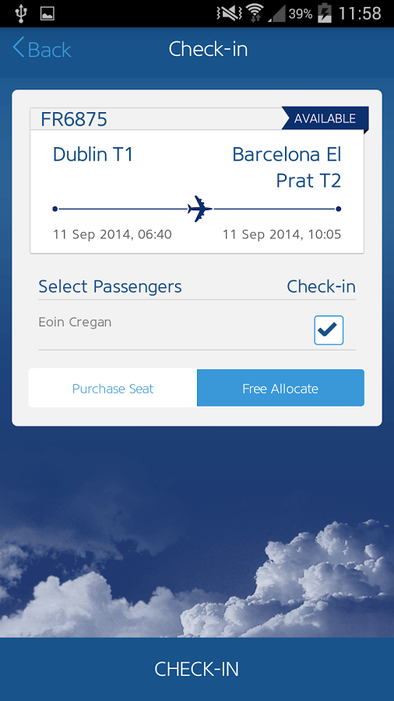Tap the airplane icon on flight route
The height and width of the screenshot is (701, 394).
point(200,208)
